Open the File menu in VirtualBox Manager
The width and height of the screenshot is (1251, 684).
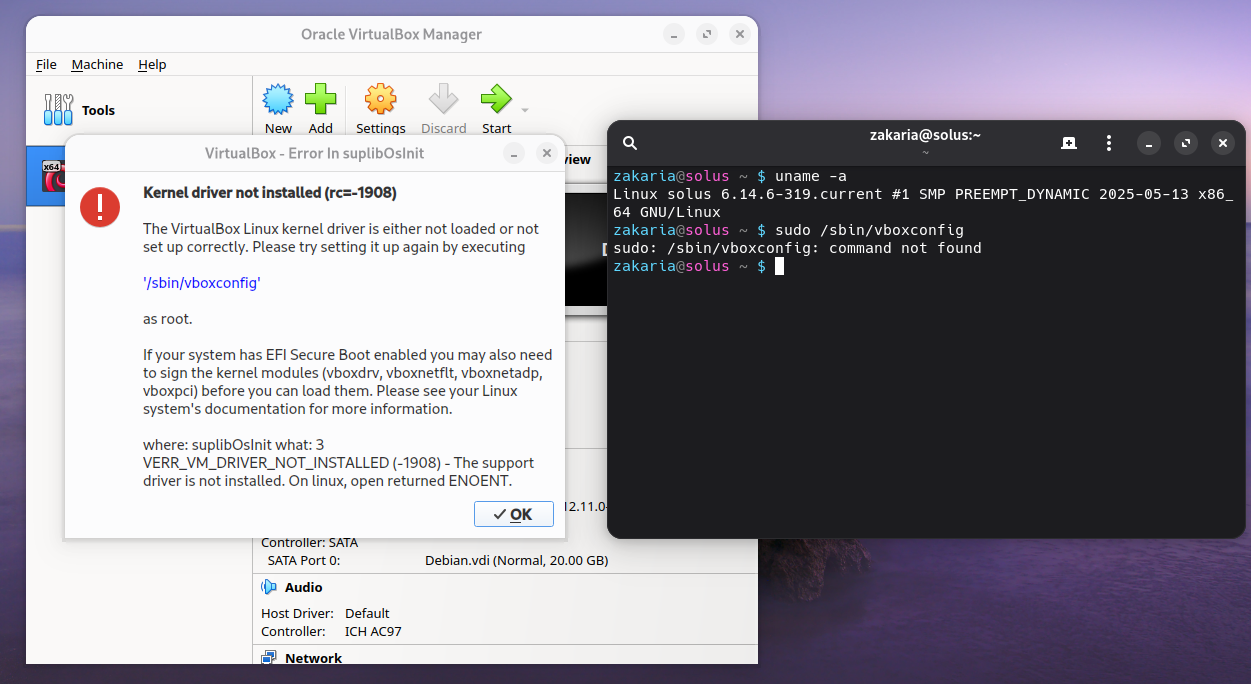46,64
